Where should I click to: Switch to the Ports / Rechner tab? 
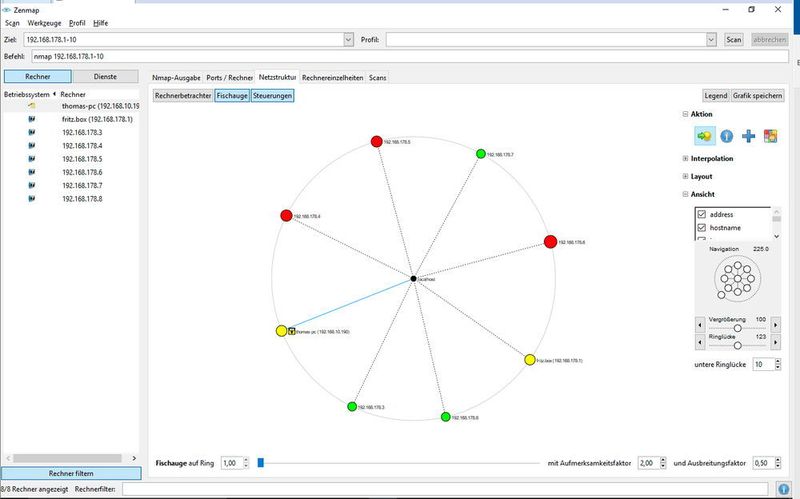coord(229,78)
